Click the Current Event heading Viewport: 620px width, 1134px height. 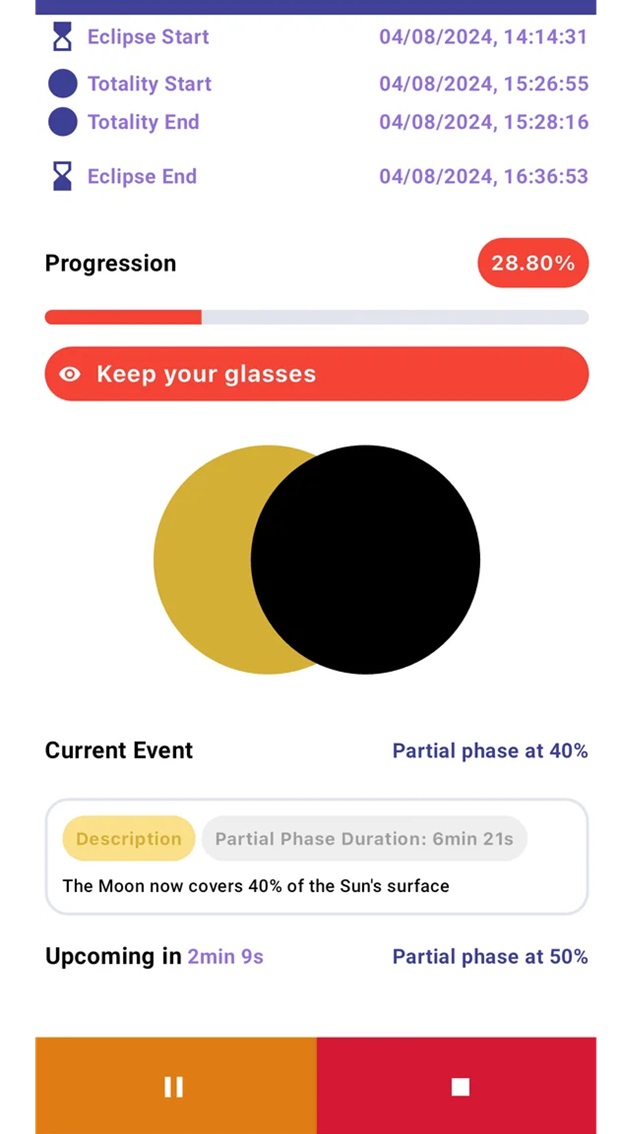(x=118, y=750)
